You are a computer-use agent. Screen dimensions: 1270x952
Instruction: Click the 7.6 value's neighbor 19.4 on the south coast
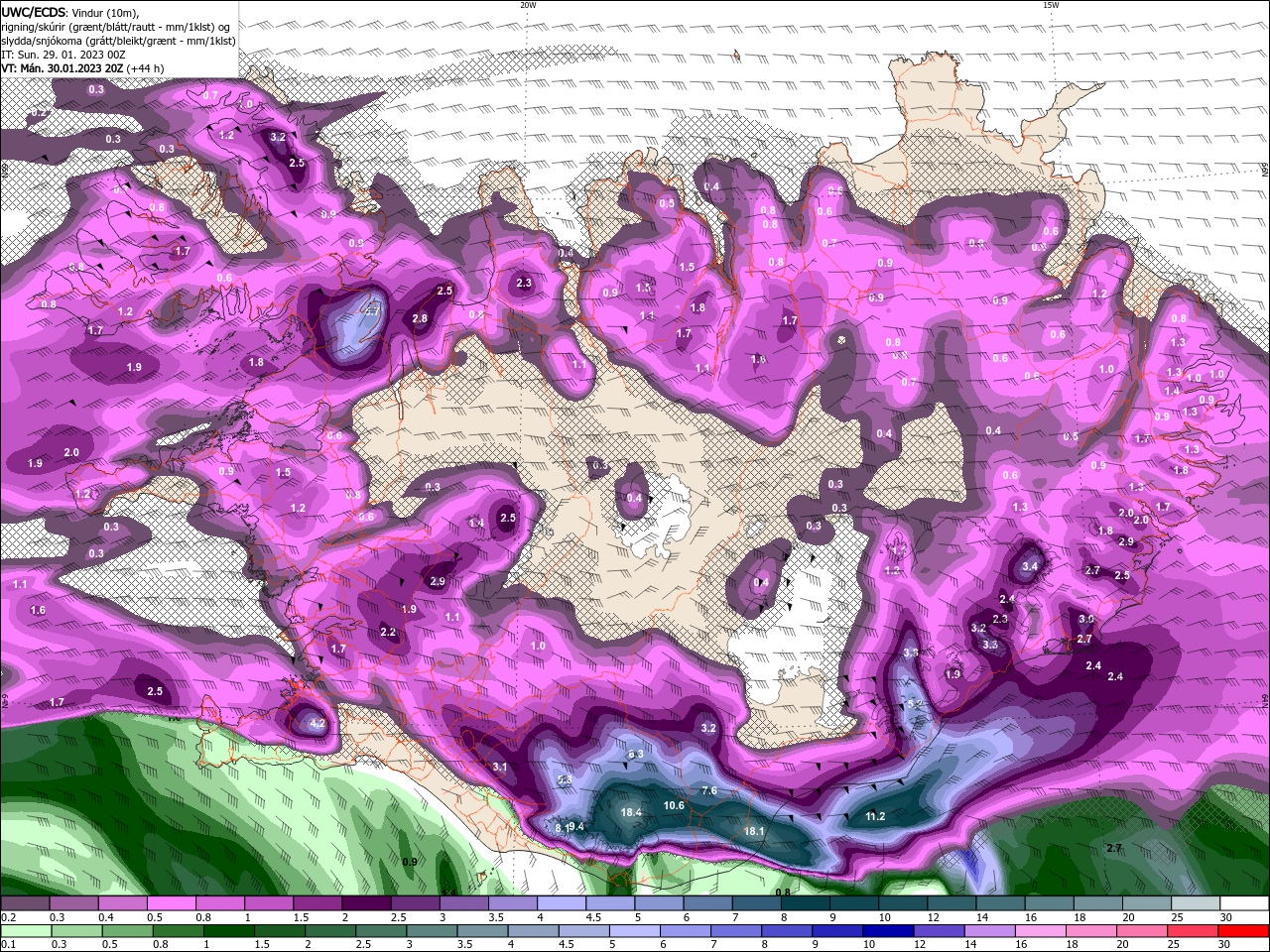click(x=574, y=826)
